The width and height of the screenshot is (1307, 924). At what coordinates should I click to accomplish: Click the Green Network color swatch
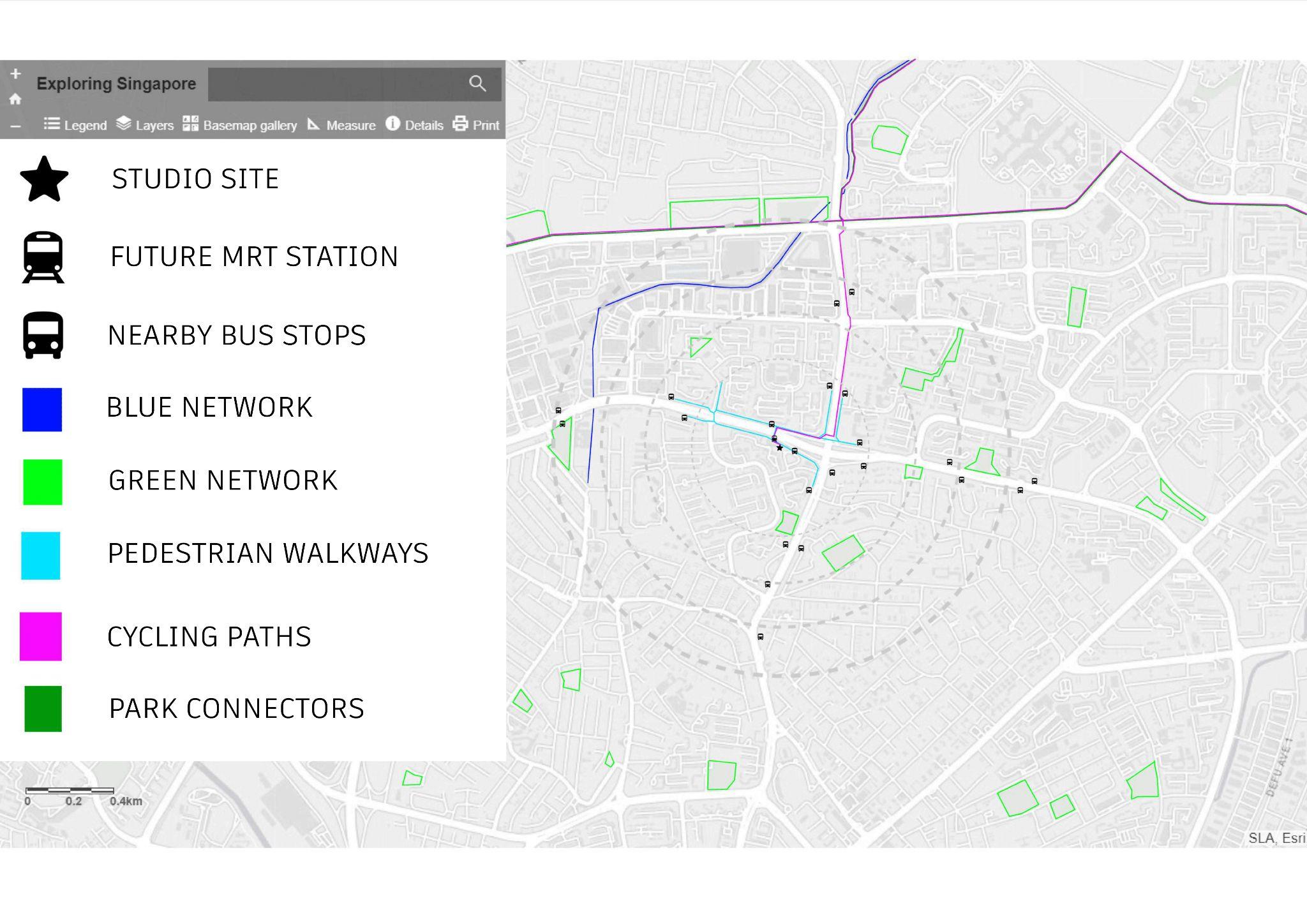click(43, 482)
